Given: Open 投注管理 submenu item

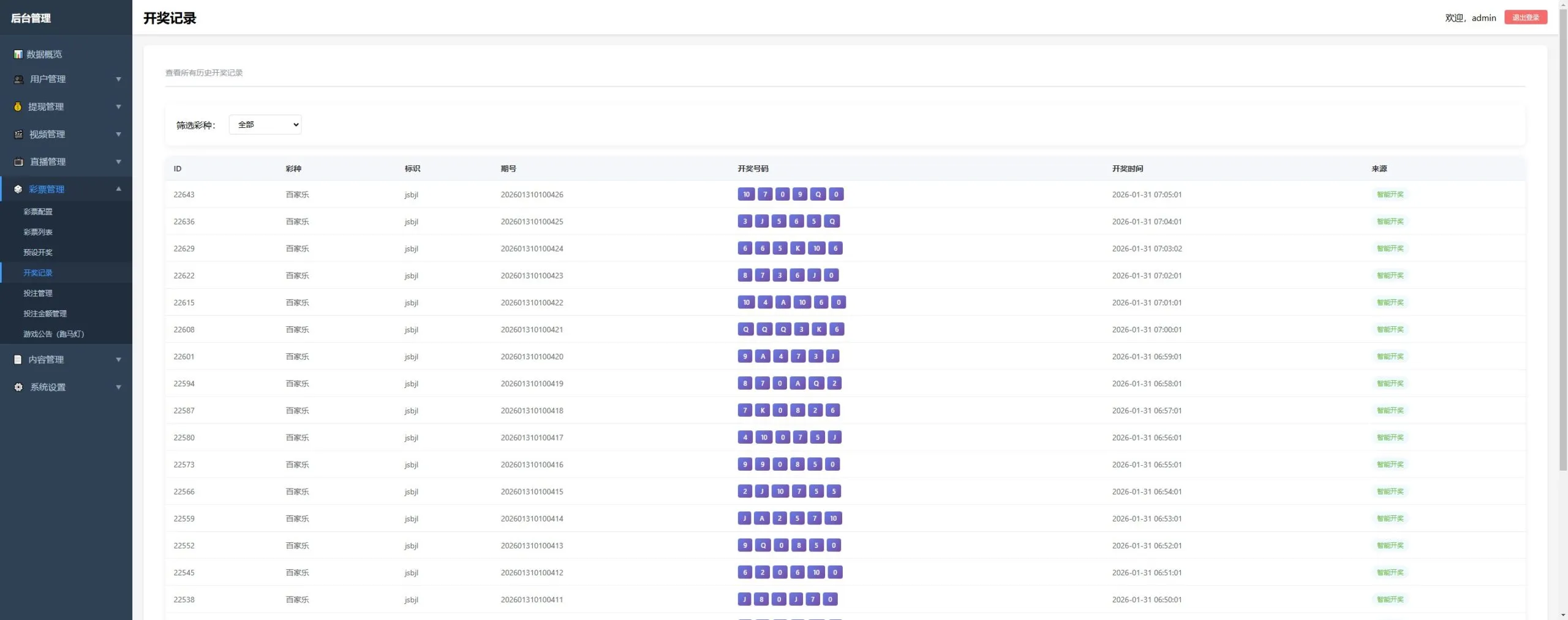Looking at the screenshot, I should pos(38,293).
